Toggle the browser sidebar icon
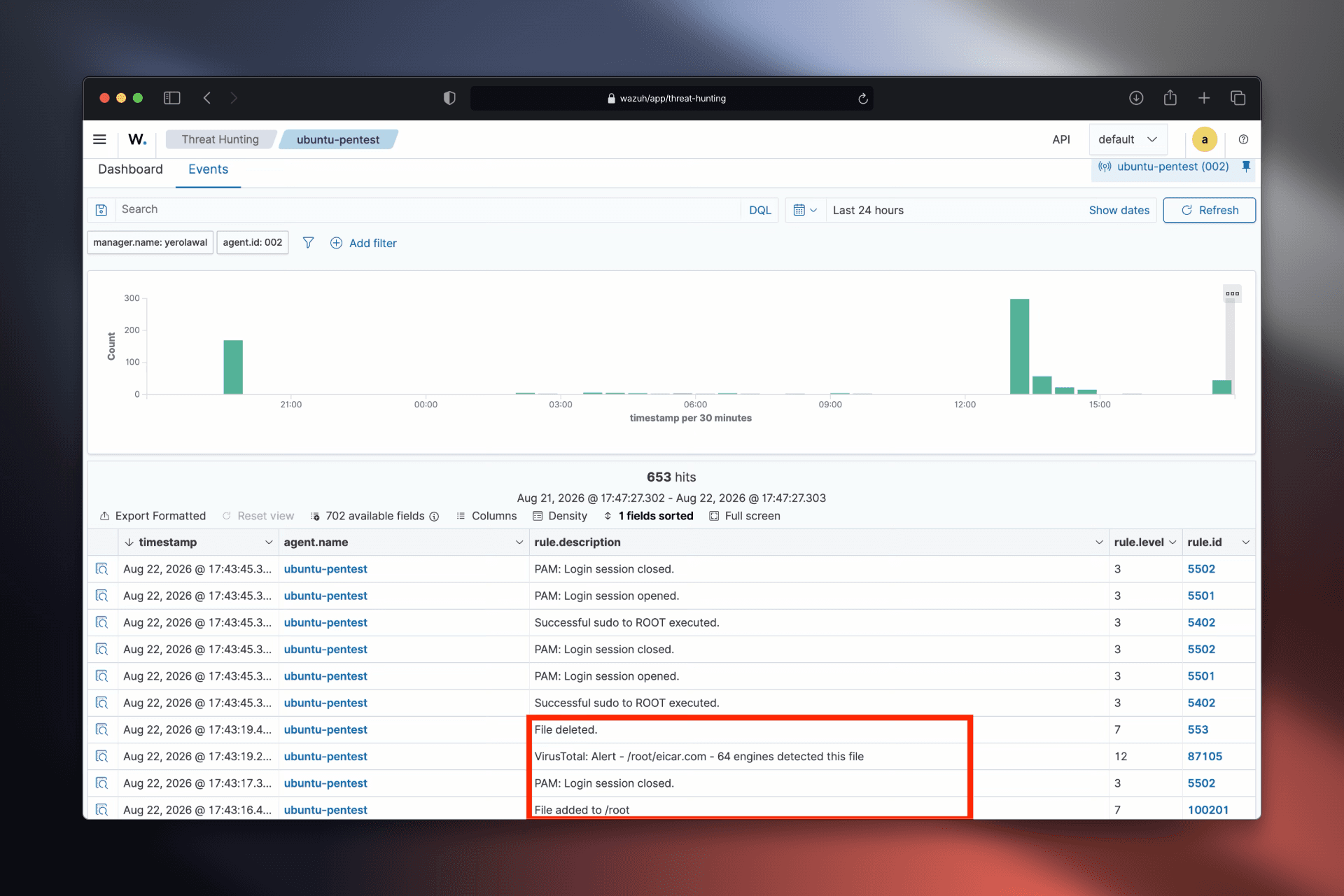Image resolution: width=1344 pixels, height=896 pixels. pos(171,98)
